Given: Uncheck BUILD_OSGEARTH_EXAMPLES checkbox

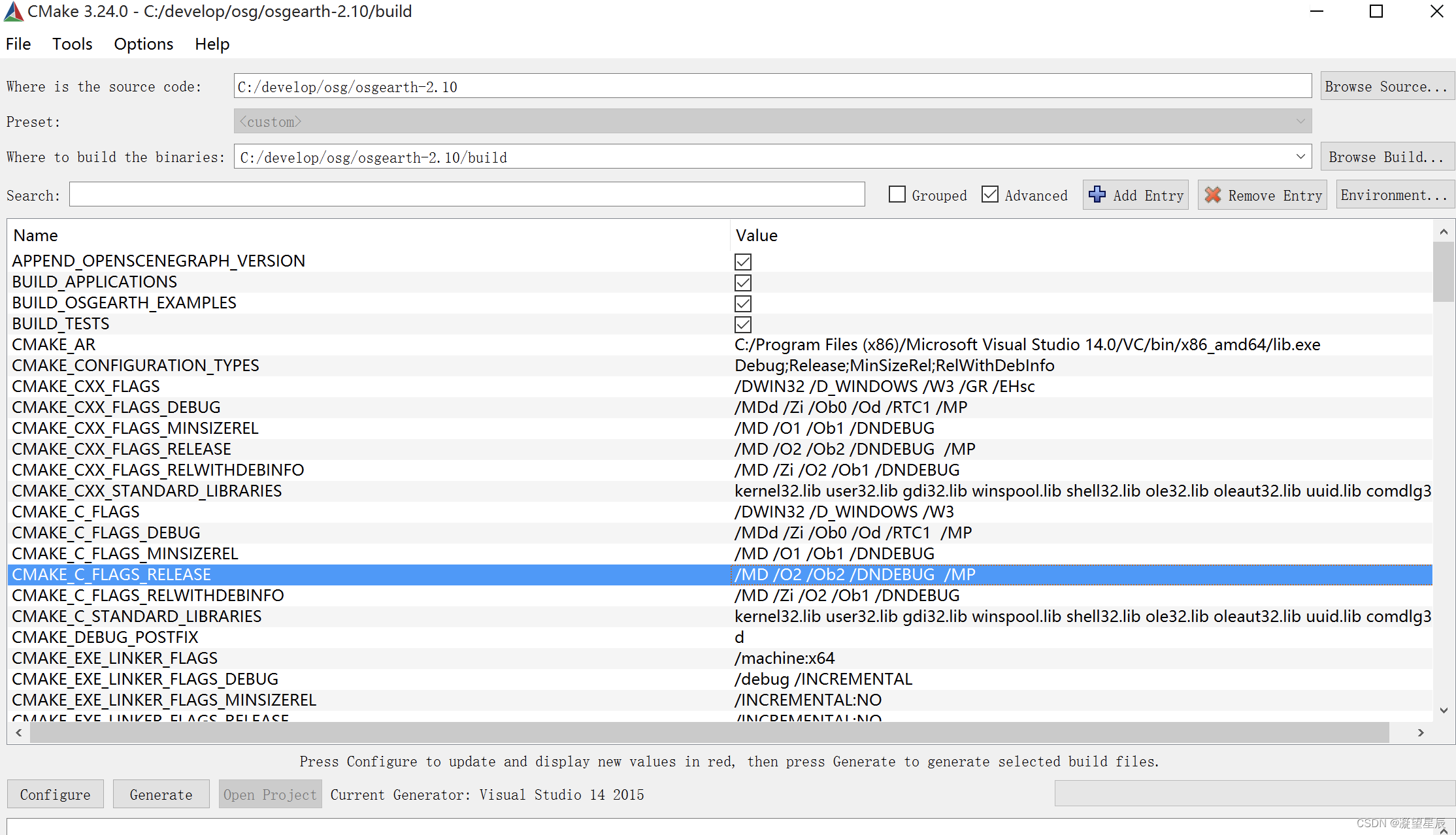Looking at the screenshot, I should 743,304.
